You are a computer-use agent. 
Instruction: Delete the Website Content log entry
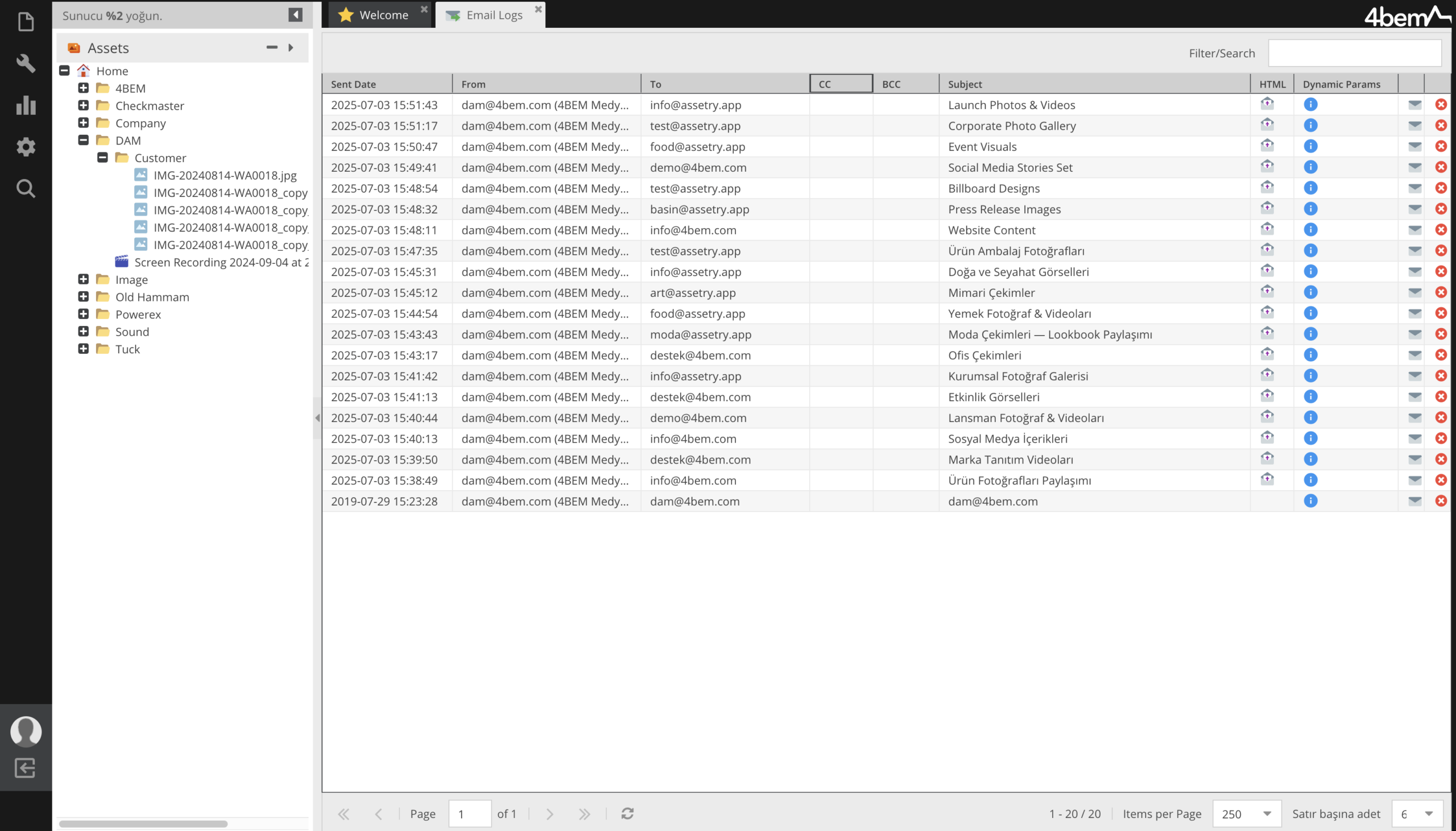[x=1441, y=229]
